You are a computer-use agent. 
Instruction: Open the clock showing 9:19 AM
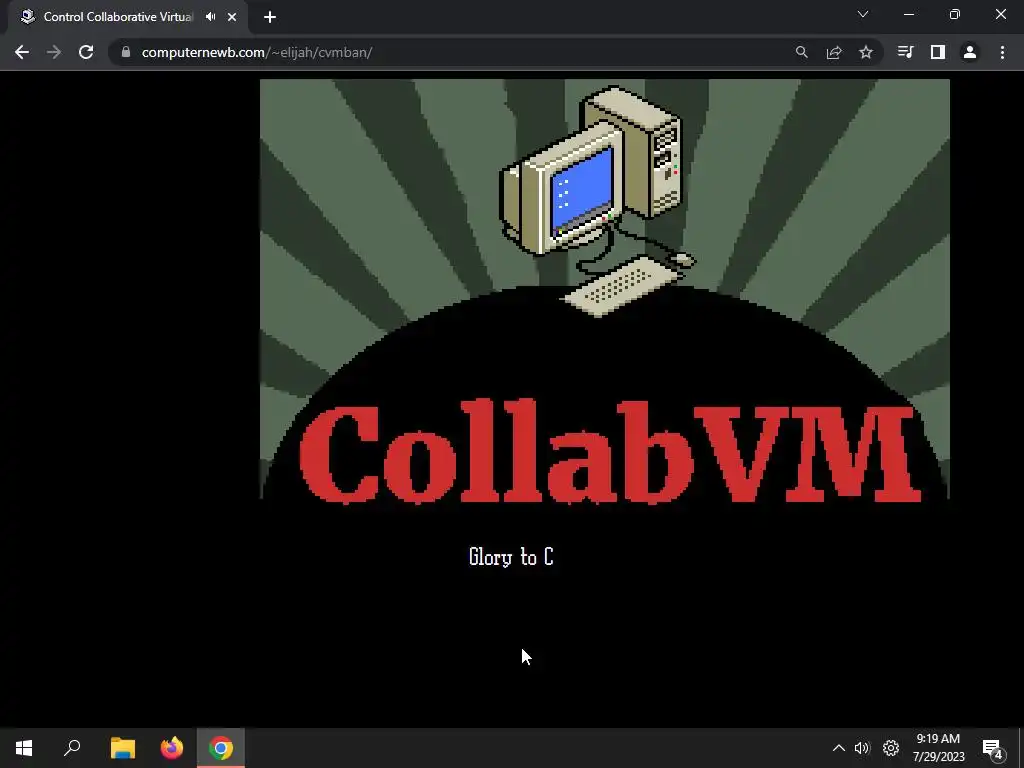tap(938, 748)
